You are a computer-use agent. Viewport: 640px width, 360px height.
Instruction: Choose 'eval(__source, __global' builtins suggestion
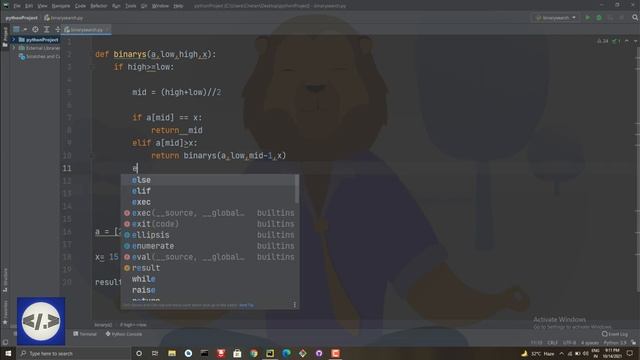(210, 257)
